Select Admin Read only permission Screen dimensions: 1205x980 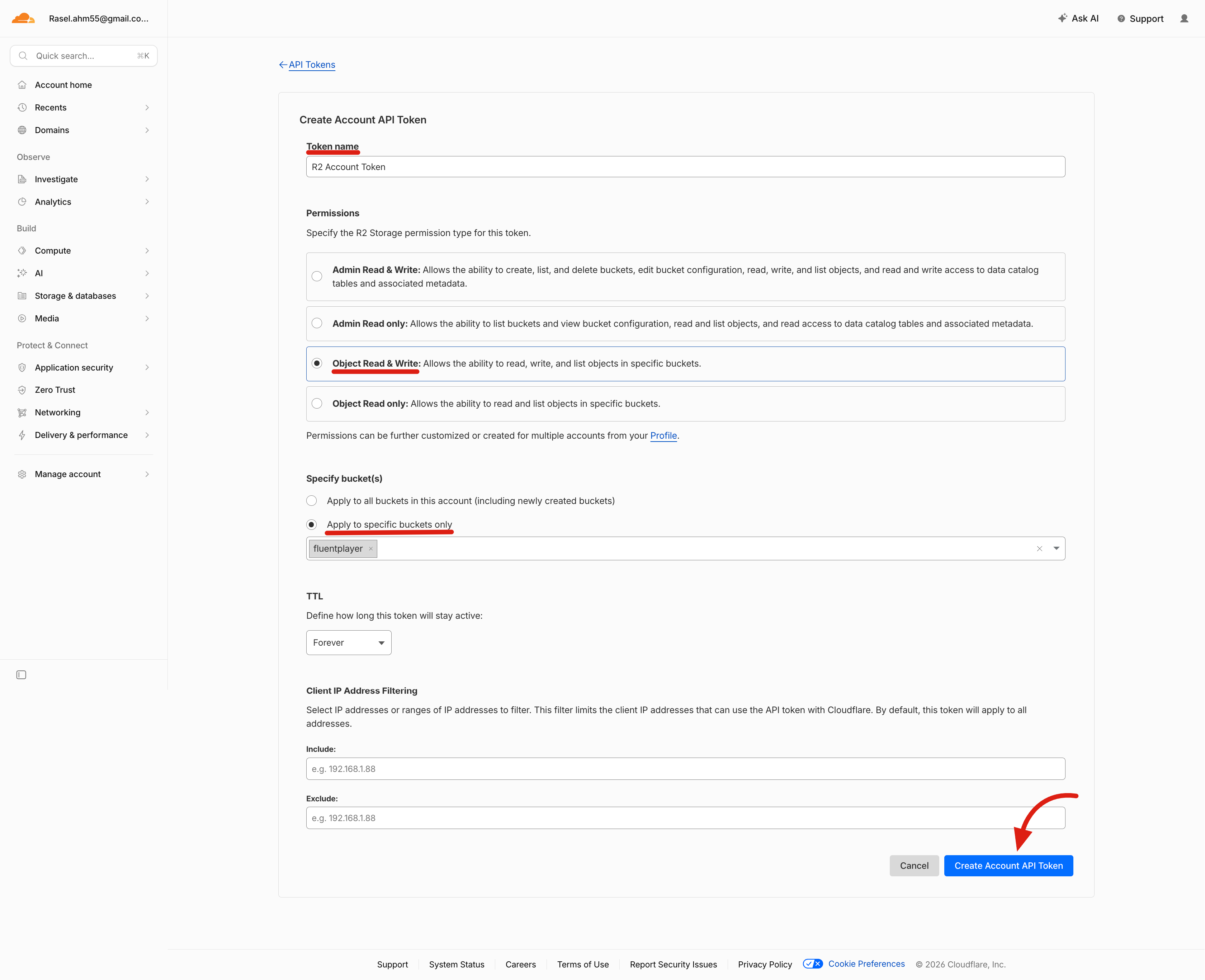click(317, 324)
